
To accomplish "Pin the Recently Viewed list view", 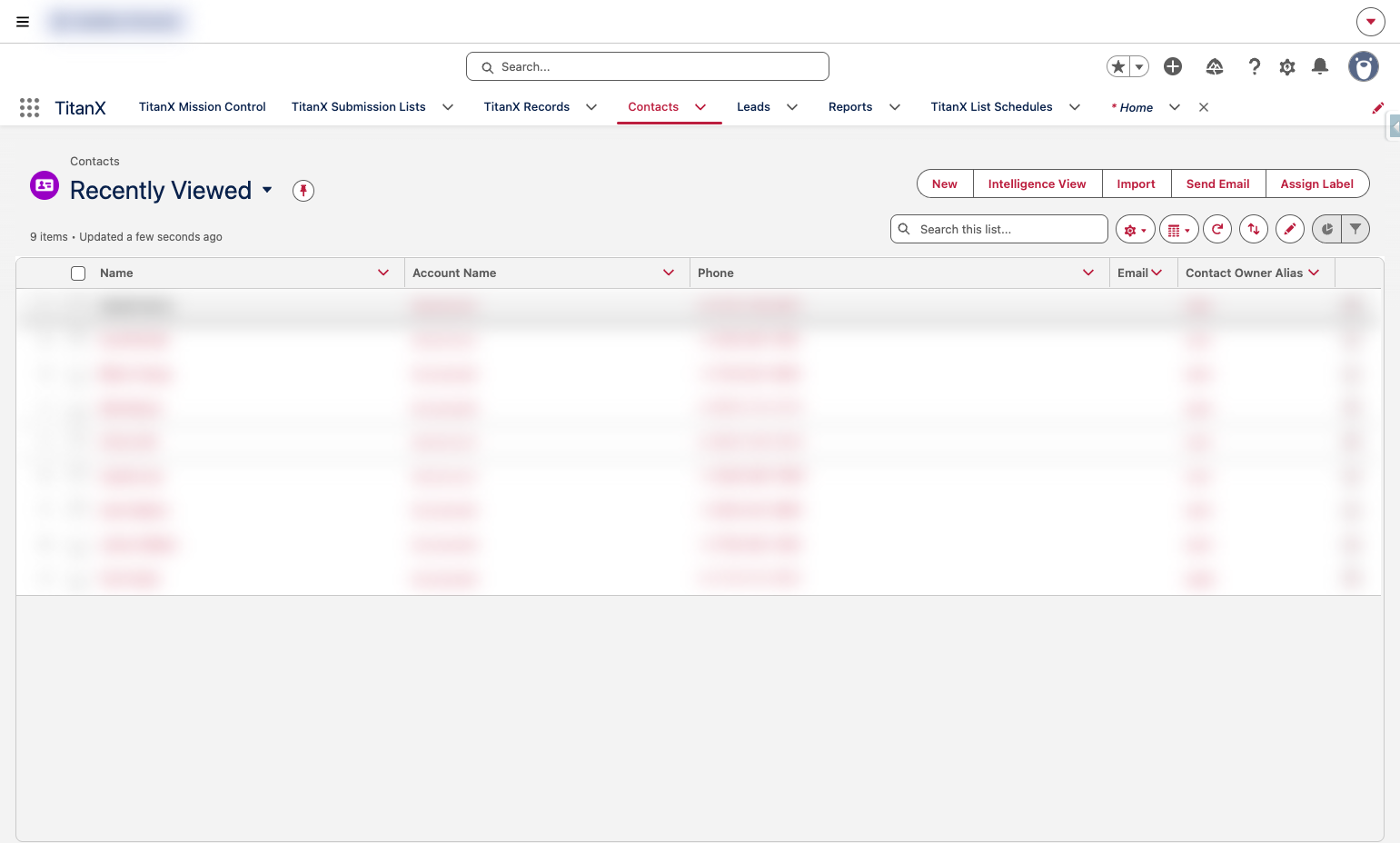I will click(x=303, y=191).
